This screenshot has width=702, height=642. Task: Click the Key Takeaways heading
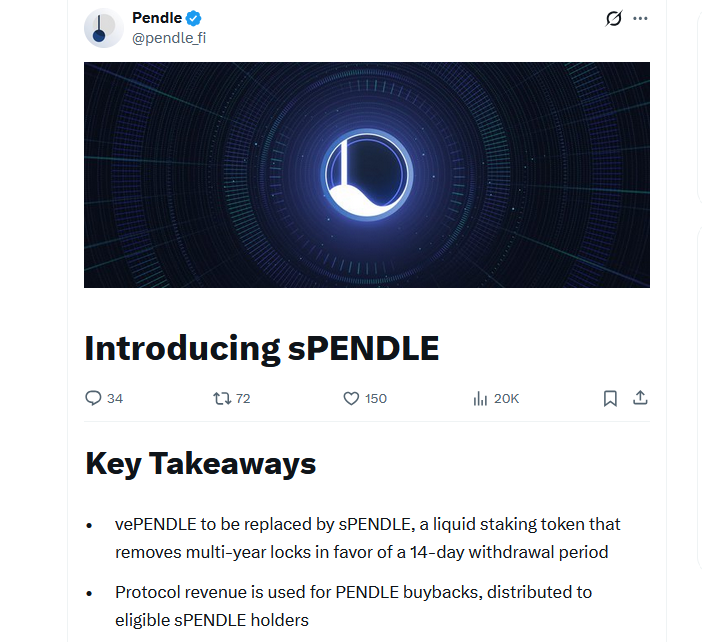(x=201, y=464)
